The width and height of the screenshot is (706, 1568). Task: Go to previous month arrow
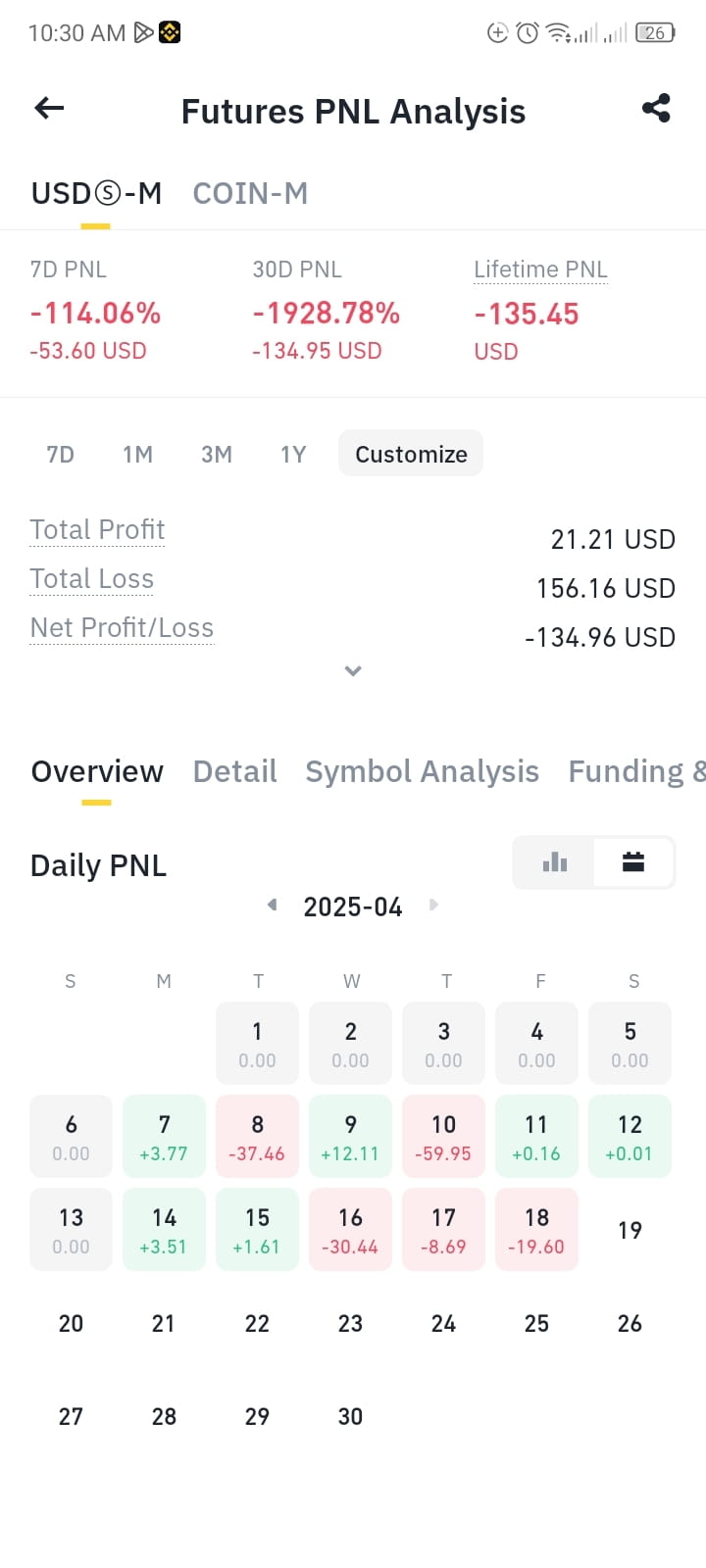[272, 905]
